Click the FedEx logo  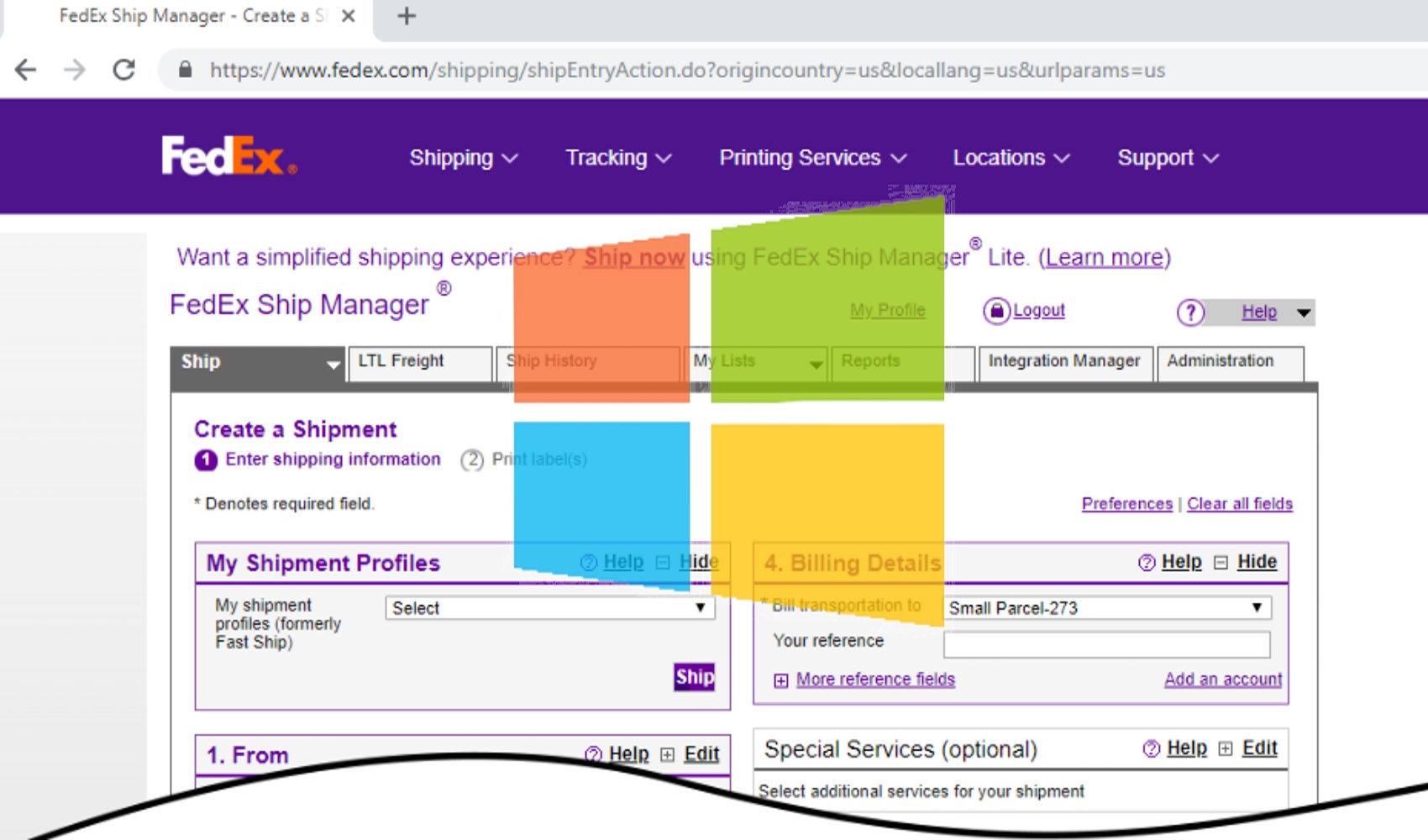[229, 156]
